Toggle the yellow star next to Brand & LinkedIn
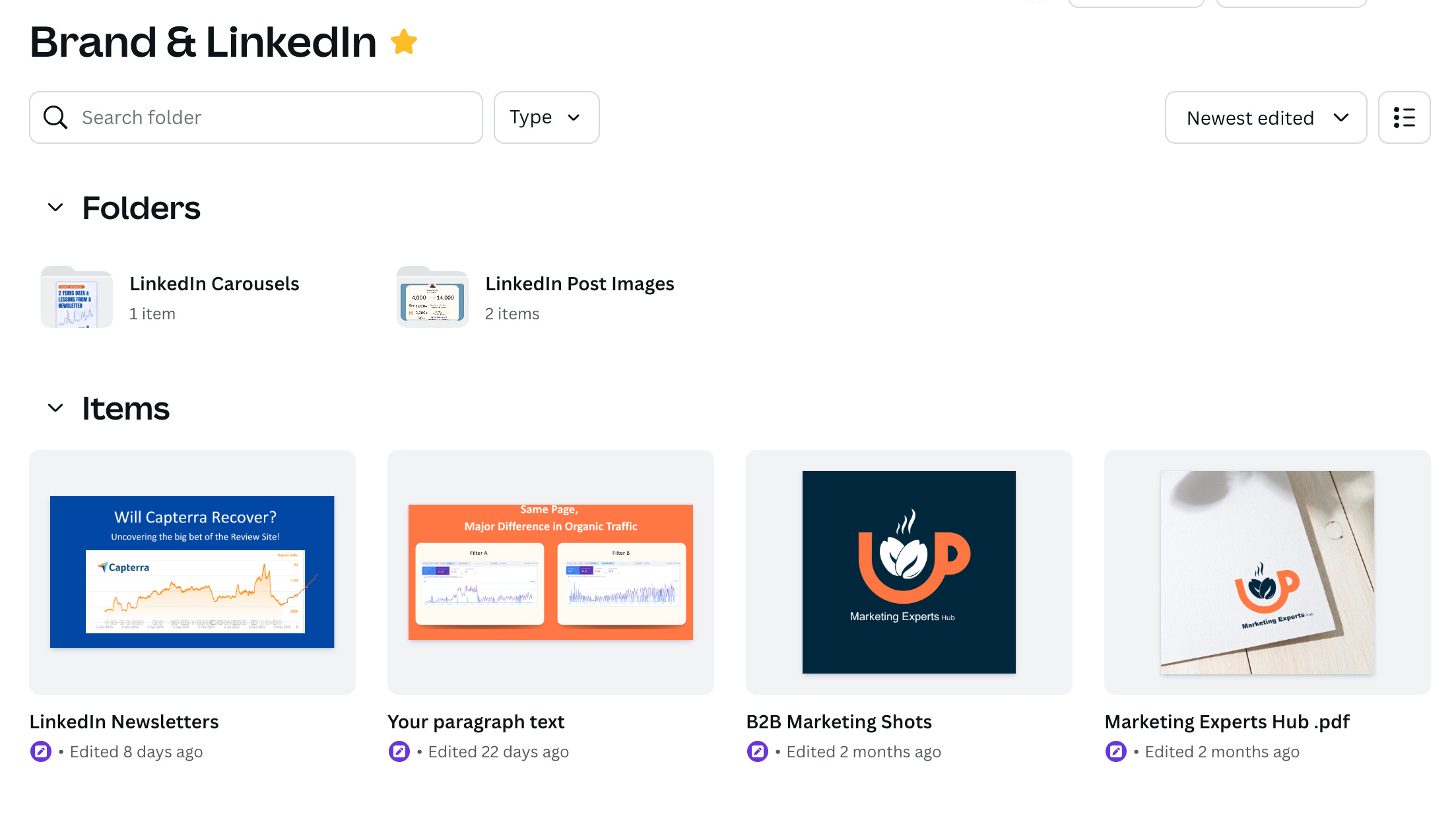Viewport: 1456px width, 822px height. click(x=404, y=42)
